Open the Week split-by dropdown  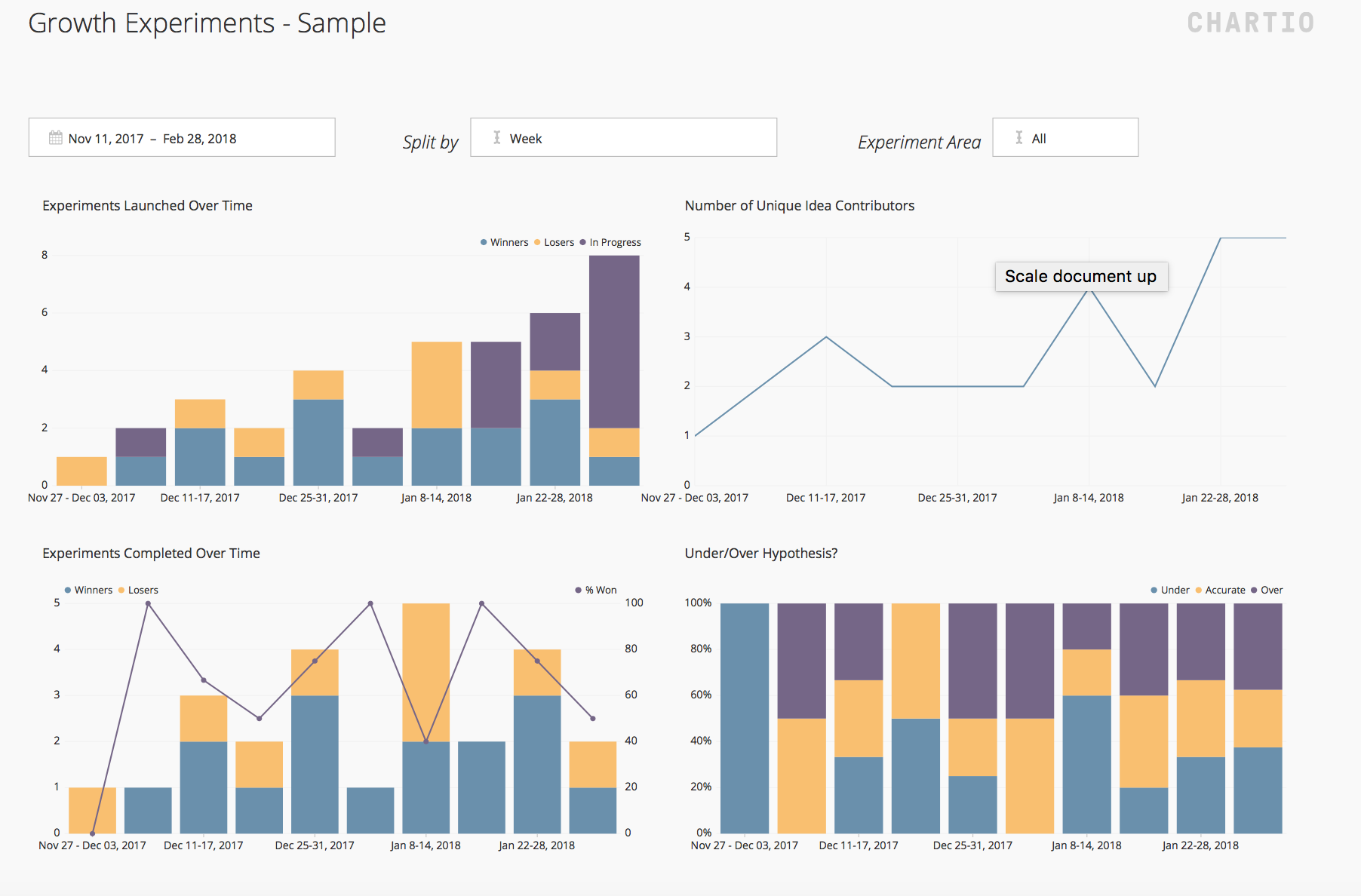pyautogui.click(x=624, y=137)
